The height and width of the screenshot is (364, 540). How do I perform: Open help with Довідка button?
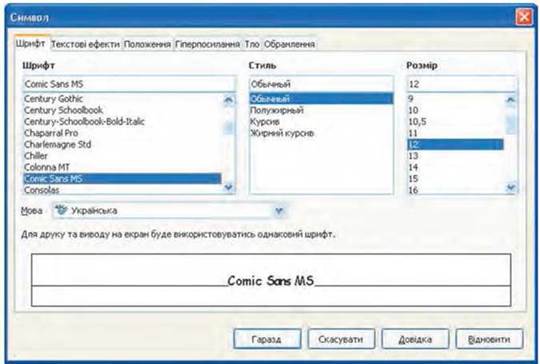point(415,339)
